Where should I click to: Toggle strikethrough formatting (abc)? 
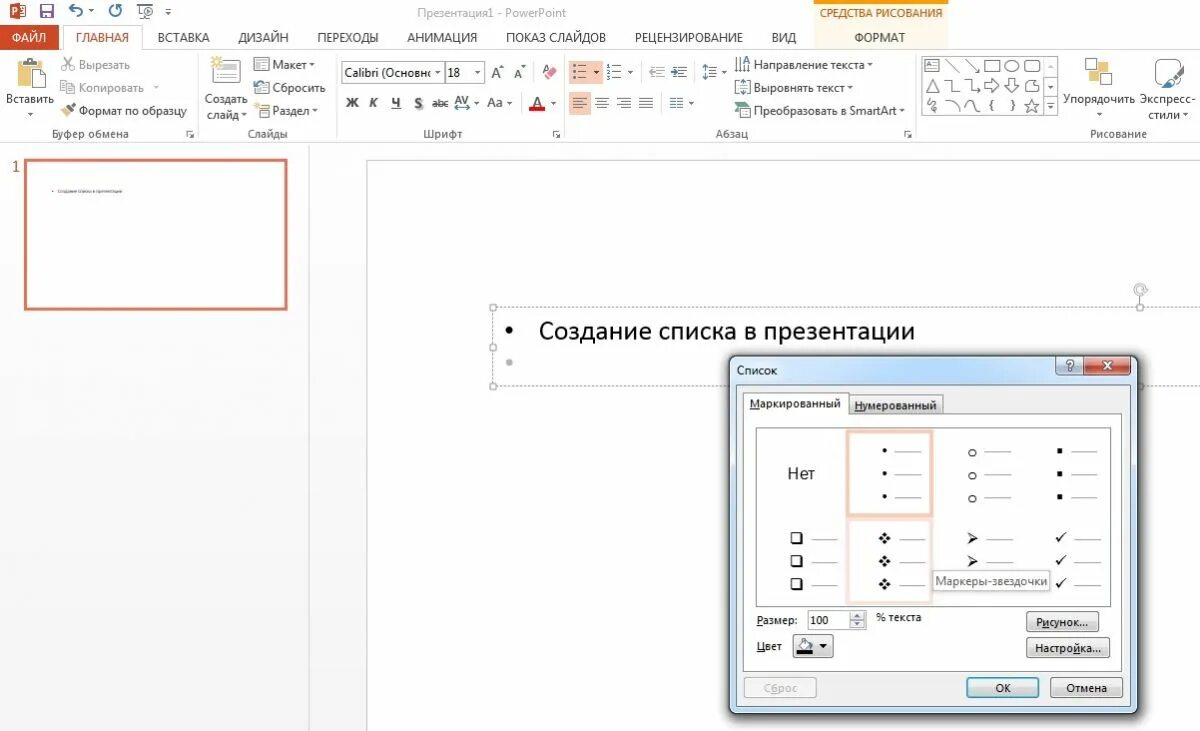tap(440, 103)
